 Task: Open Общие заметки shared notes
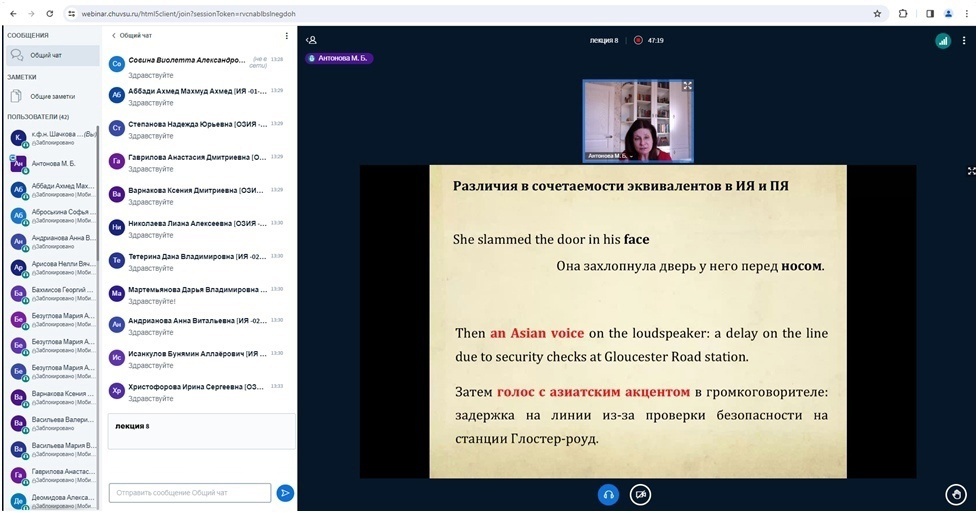[x=52, y=97]
